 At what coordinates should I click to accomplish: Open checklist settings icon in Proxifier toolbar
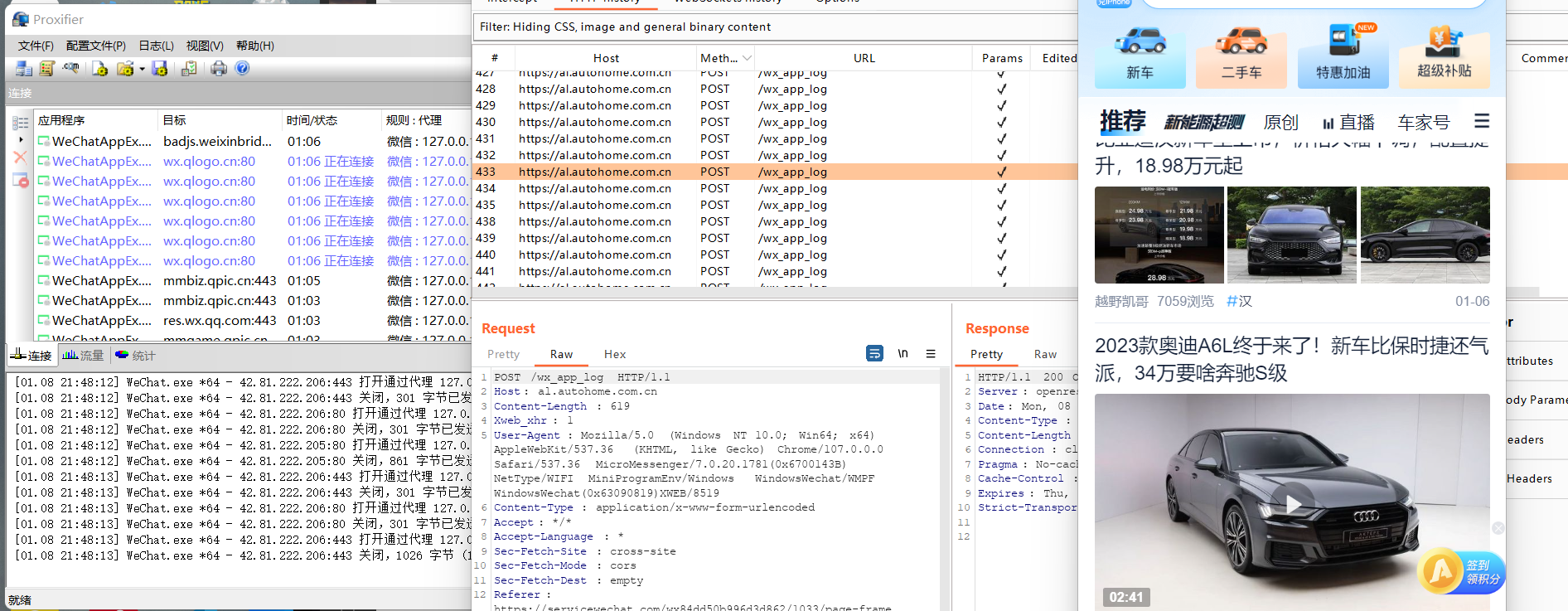pos(189,68)
